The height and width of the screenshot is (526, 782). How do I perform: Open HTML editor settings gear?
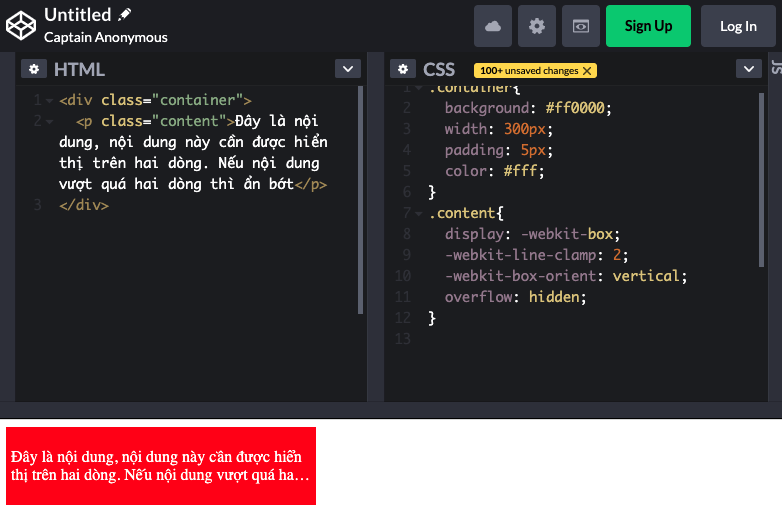tap(34, 69)
